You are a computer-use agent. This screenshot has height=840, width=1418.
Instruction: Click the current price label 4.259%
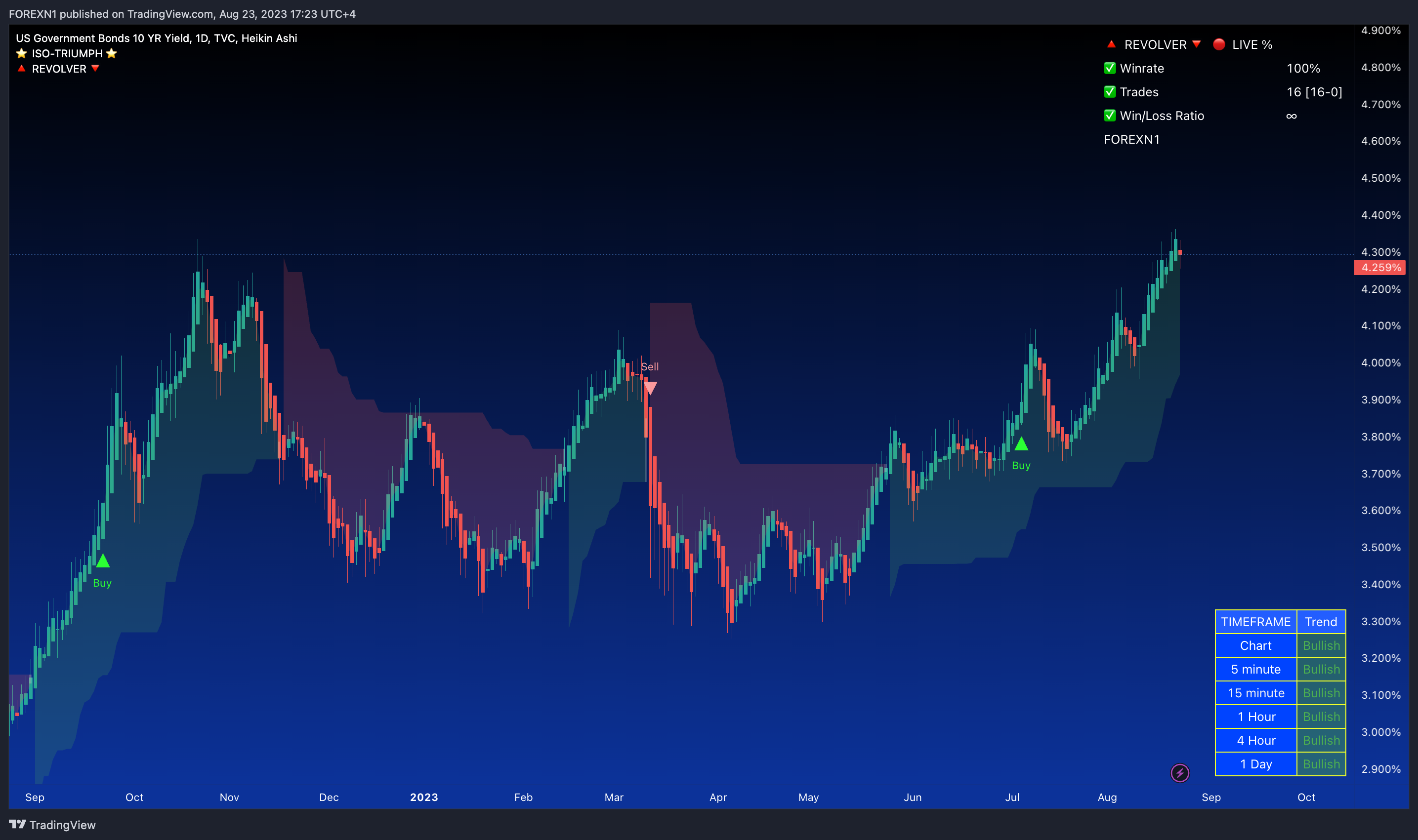1379,267
